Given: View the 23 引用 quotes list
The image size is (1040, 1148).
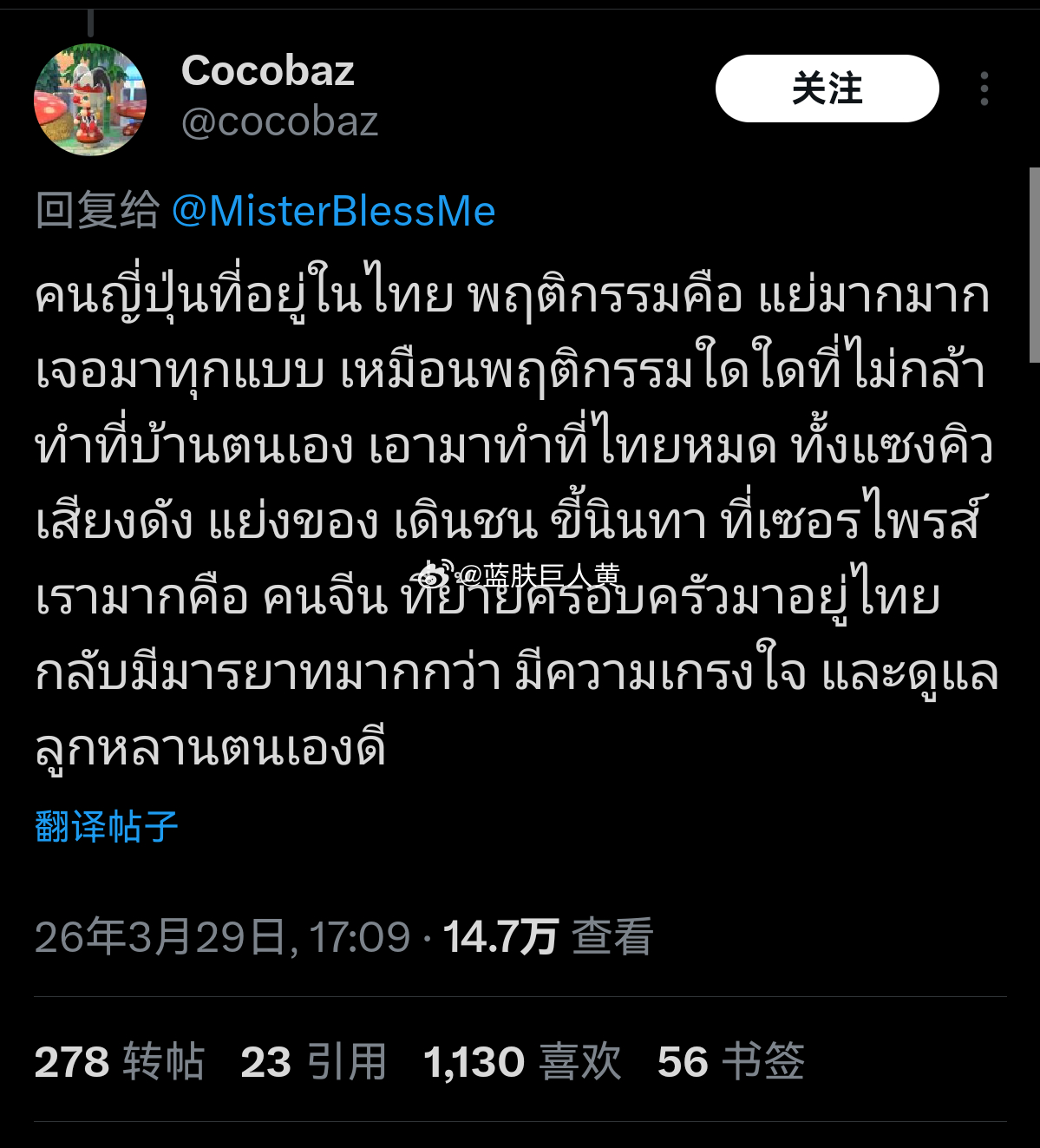Looking at the screenshot, I should [313, 1061].
